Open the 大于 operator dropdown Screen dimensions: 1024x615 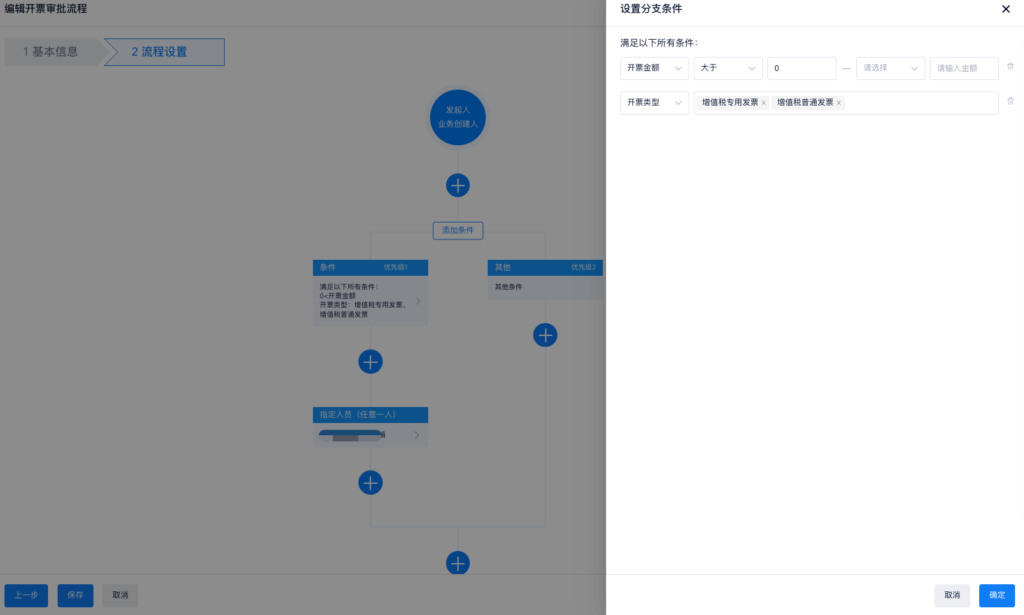click(x=727, y=68)
